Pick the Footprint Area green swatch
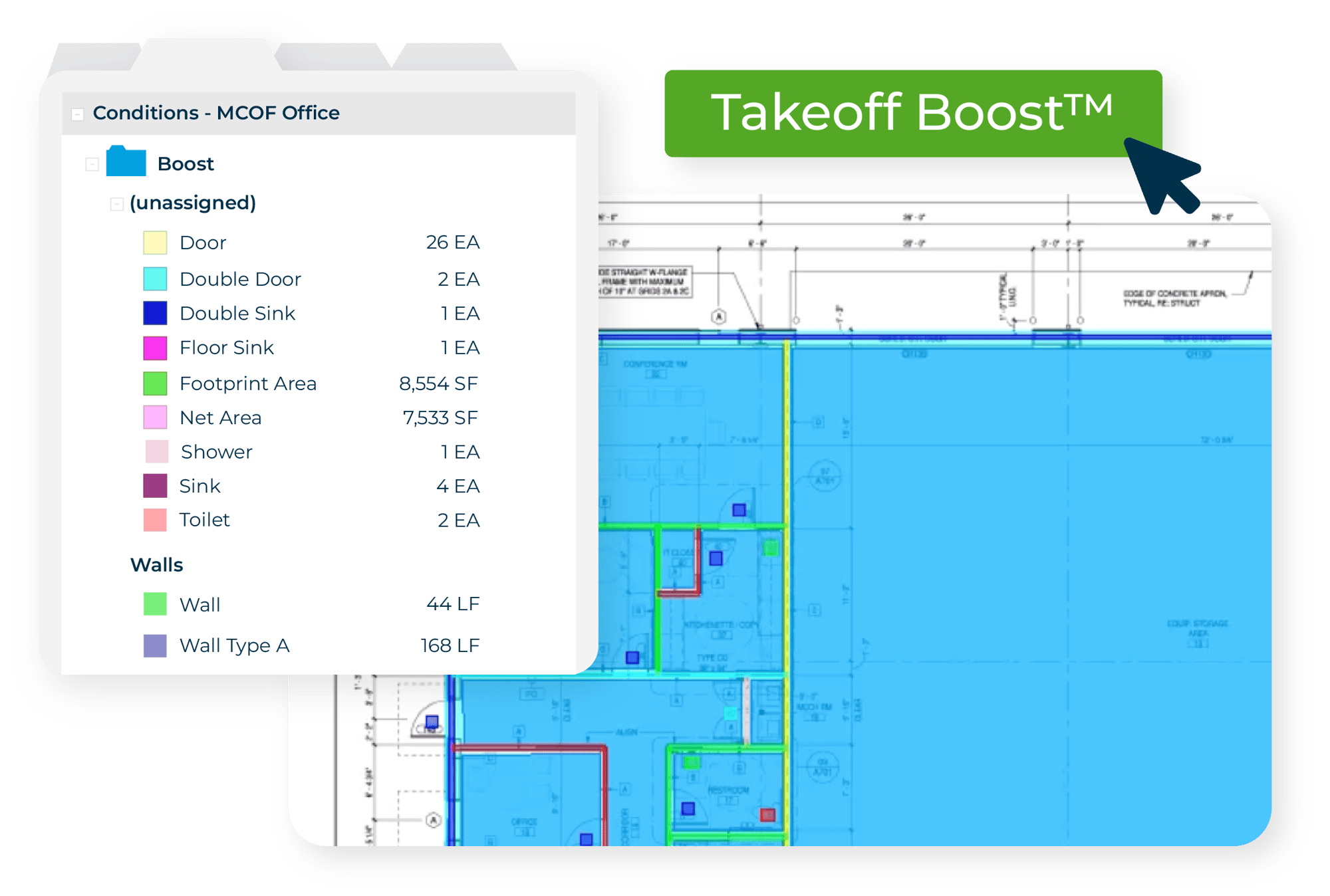Screen dimensions: 1330x896 [155, 384]
